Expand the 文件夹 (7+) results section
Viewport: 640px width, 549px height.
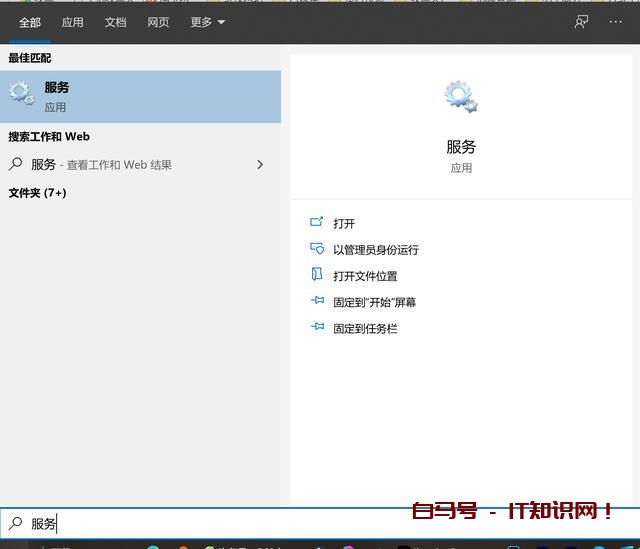click(x=38, y=192)
